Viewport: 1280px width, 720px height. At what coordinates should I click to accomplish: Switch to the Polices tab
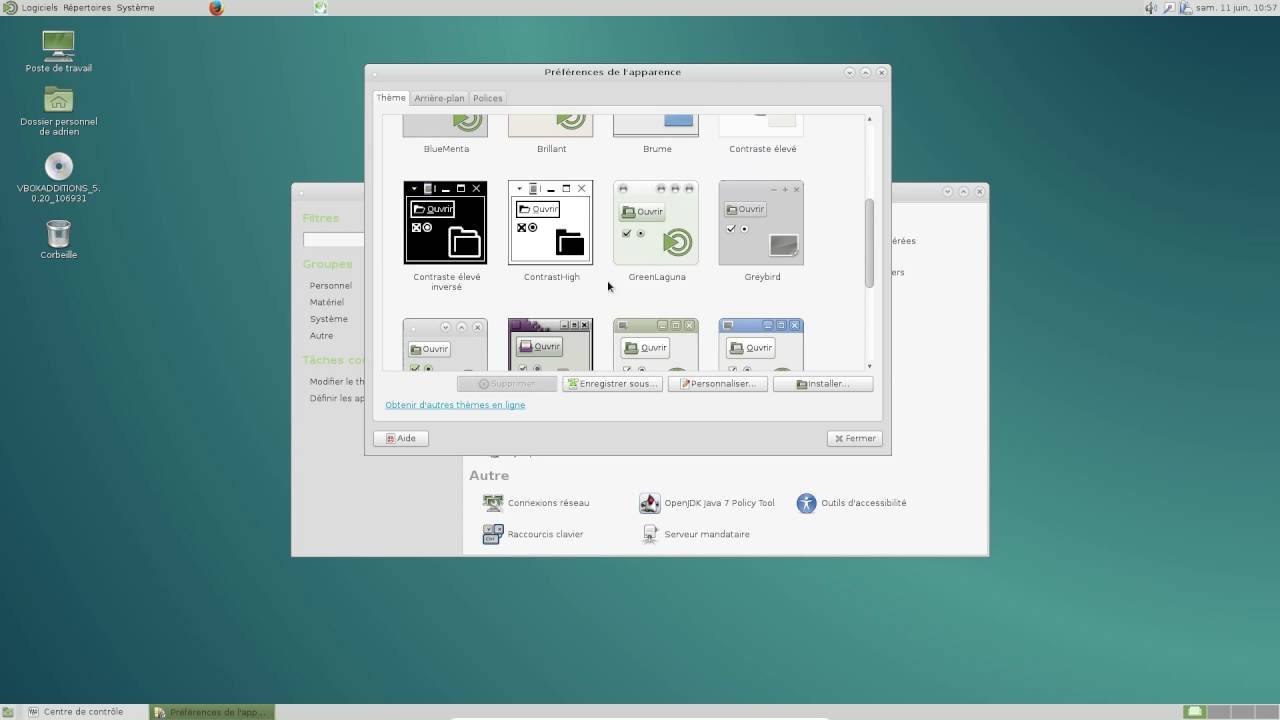pos(488,98)
